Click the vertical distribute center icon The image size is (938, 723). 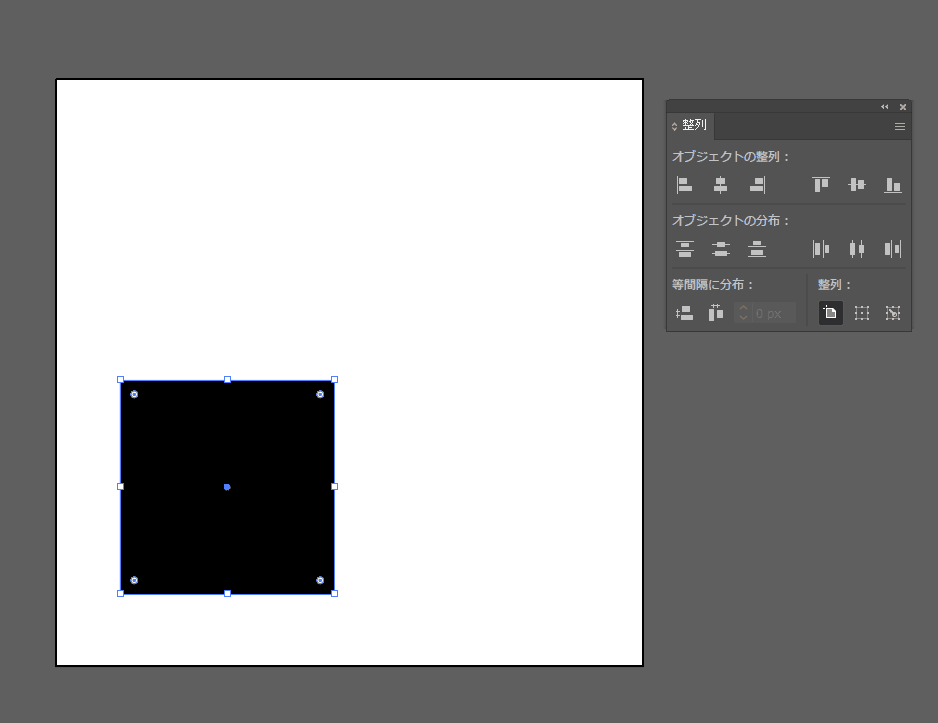point(720,249)
